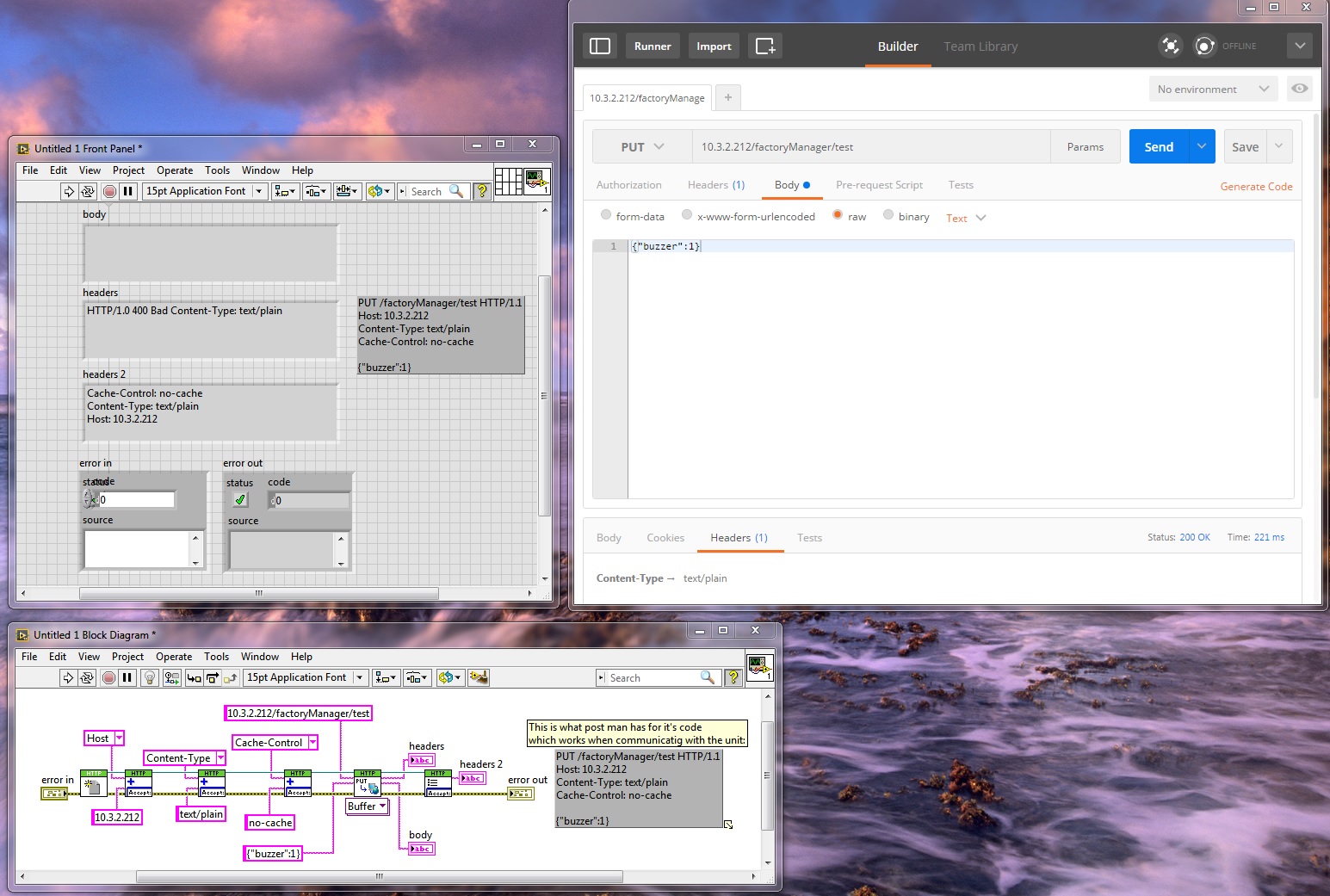Click the VI icon in the Front Panel corner
This screenshot has width=1330, height=896.
tap(537, 182)
